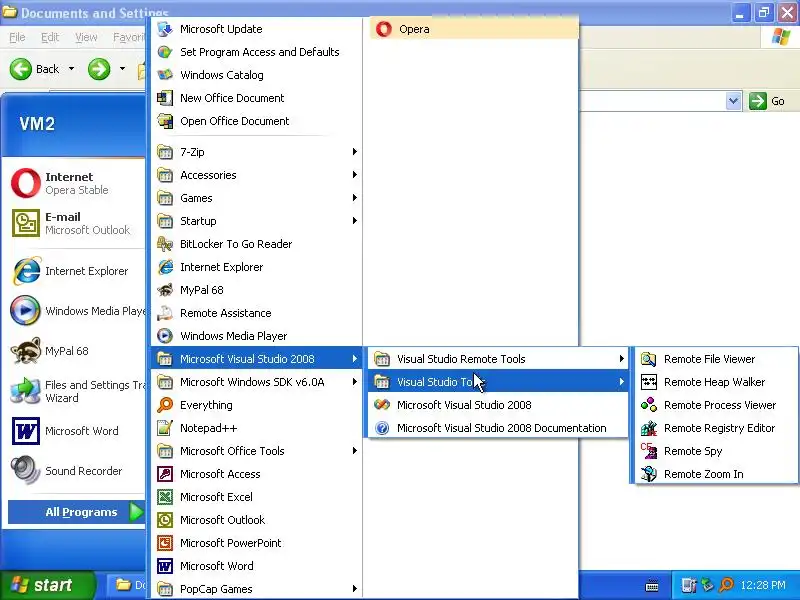Screen dimensions: 800x600
Task: Click the Forward arrow in Explorer
Action: 99,69
